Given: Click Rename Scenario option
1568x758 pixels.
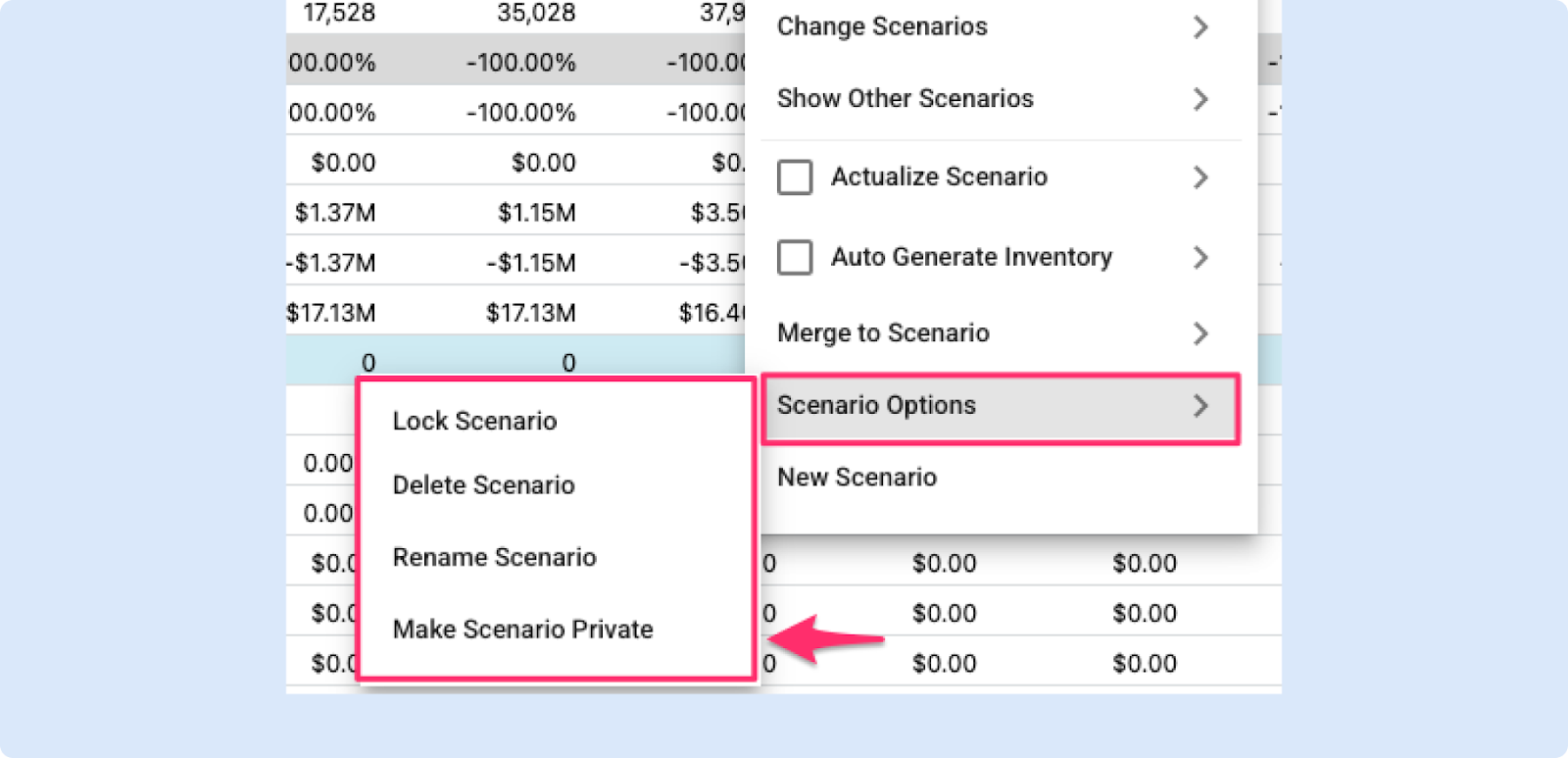Looking at the screenshot, I should (x=494, y=557).
